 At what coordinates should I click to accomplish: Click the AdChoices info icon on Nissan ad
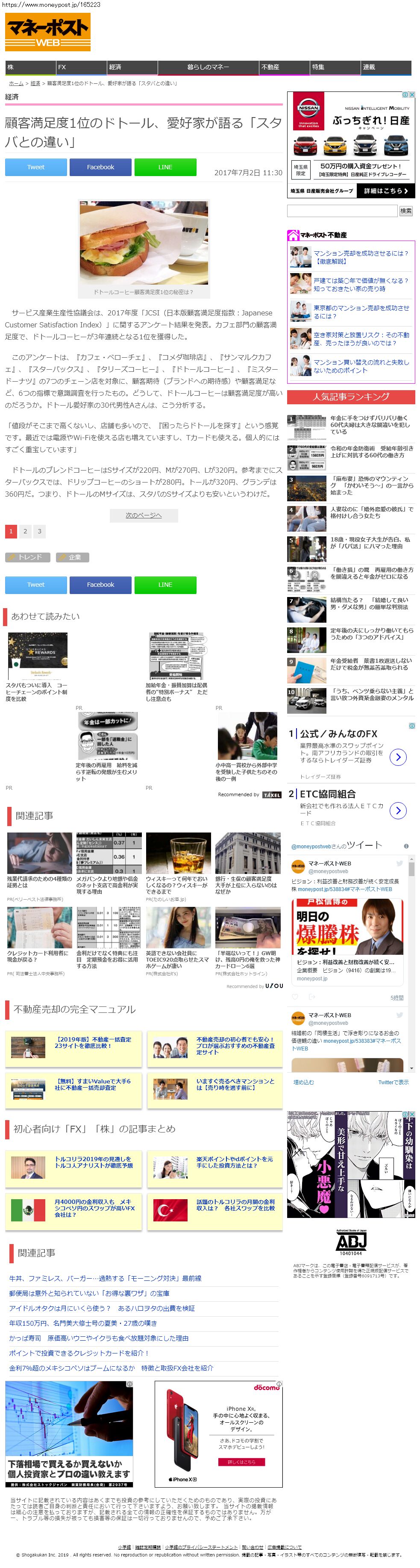[405, 95]
